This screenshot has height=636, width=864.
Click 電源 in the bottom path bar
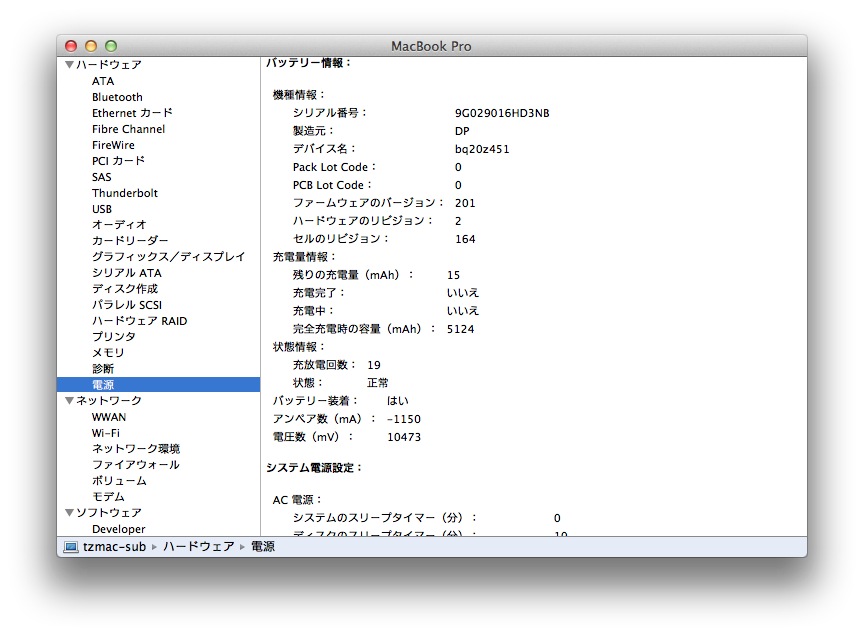(263, 547)
